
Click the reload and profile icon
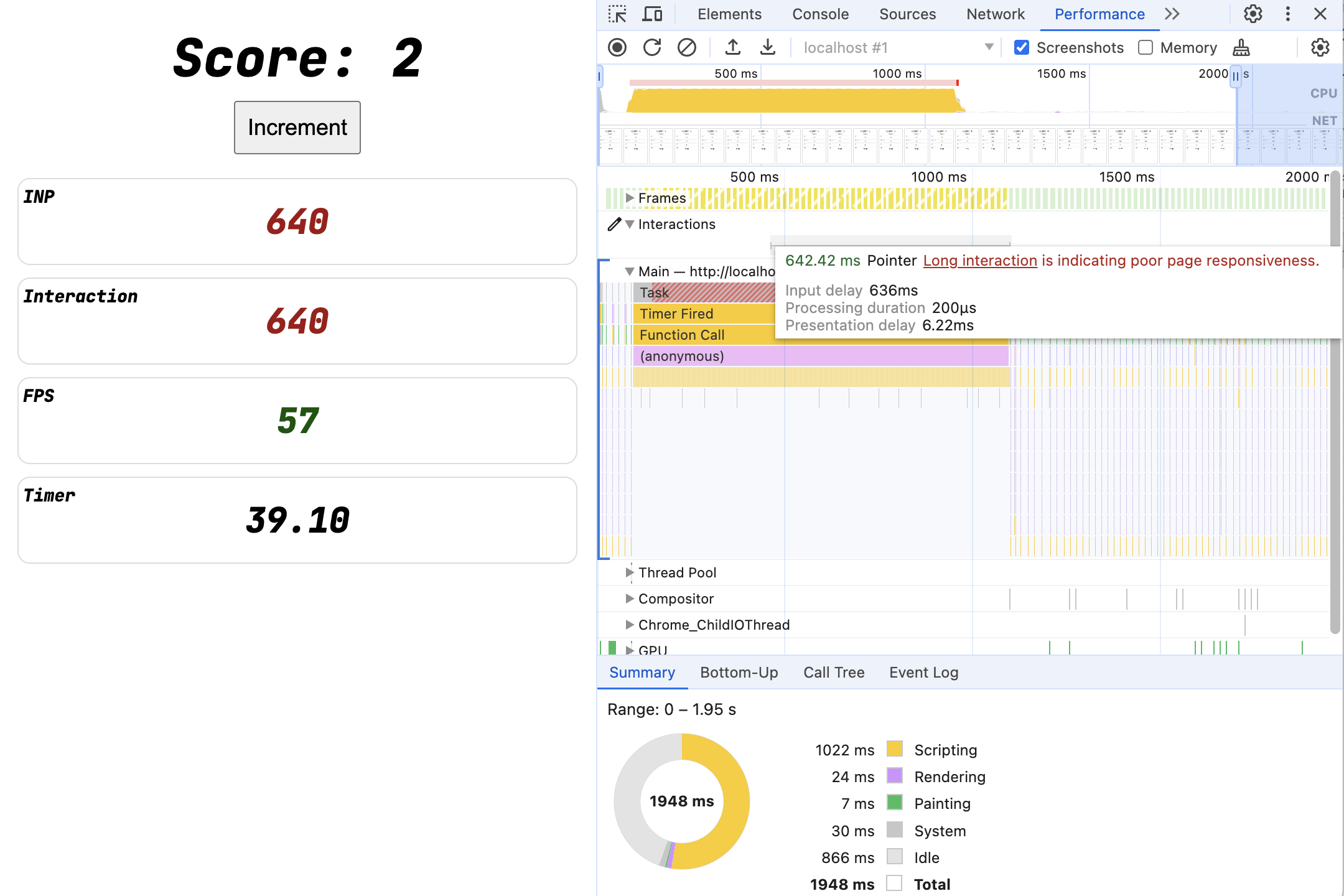650,46
